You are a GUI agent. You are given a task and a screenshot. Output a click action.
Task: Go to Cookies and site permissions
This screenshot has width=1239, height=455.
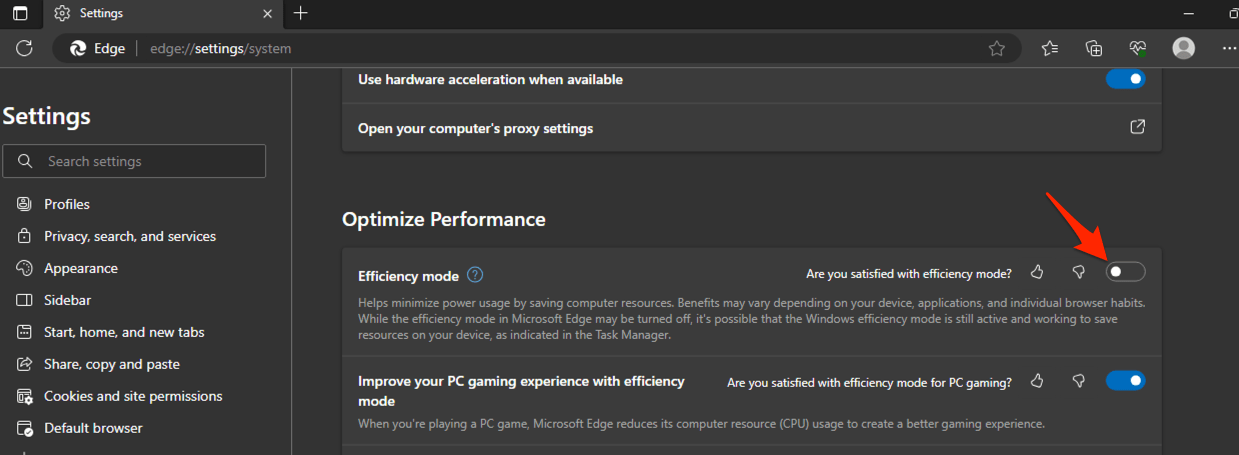tap(133, 396)
